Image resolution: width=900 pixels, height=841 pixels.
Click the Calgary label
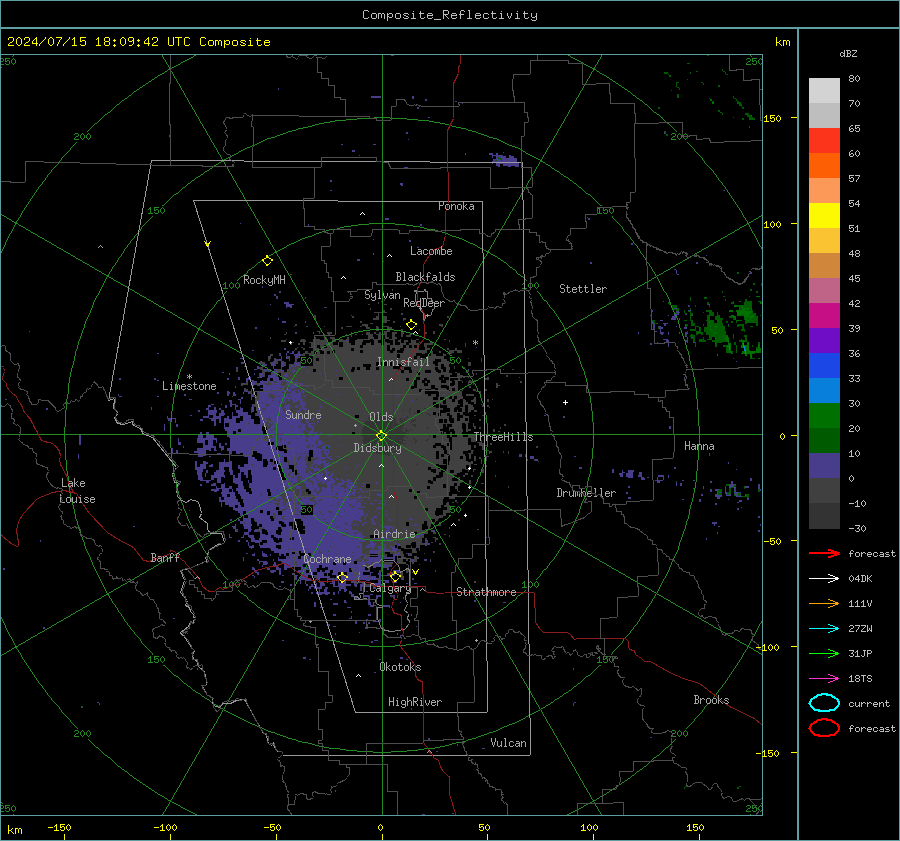point(390,588)
